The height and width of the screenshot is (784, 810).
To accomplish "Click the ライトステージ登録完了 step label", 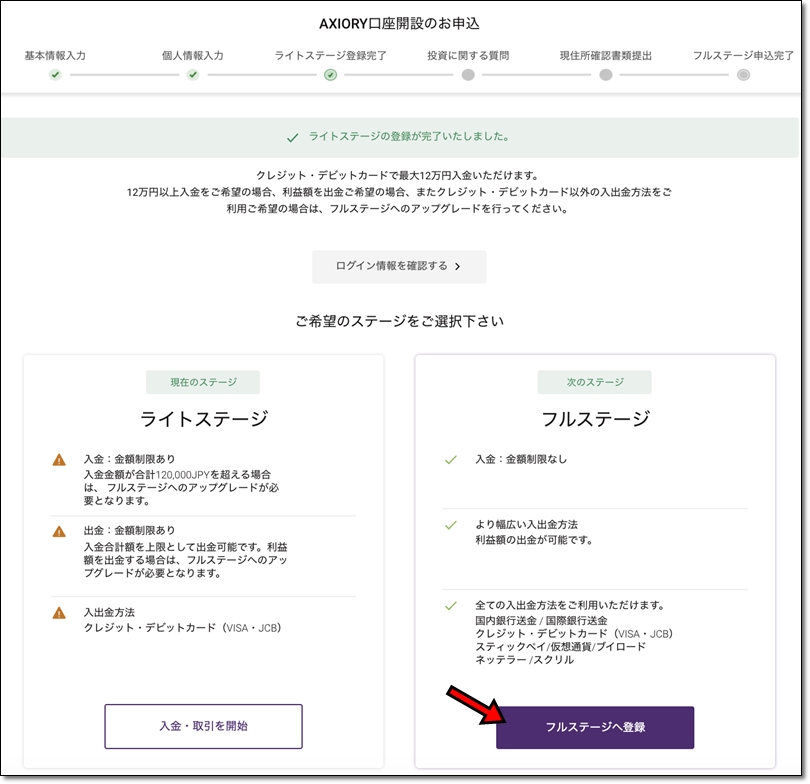I will 331,55.
